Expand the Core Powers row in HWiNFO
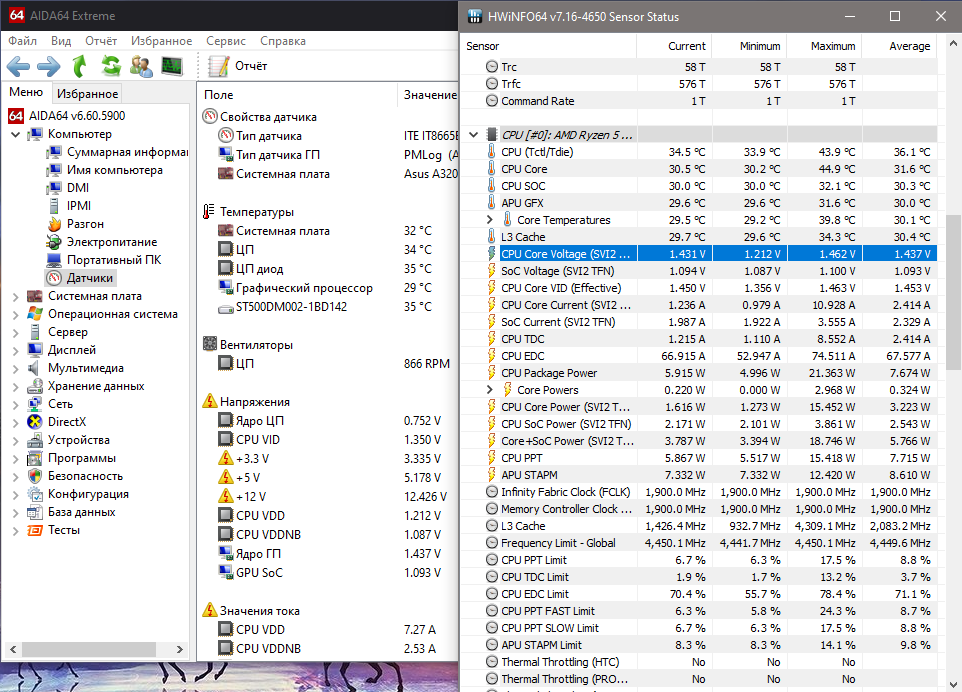The width and height of the screenshot is (962, 692). click(x=490, y=390)
